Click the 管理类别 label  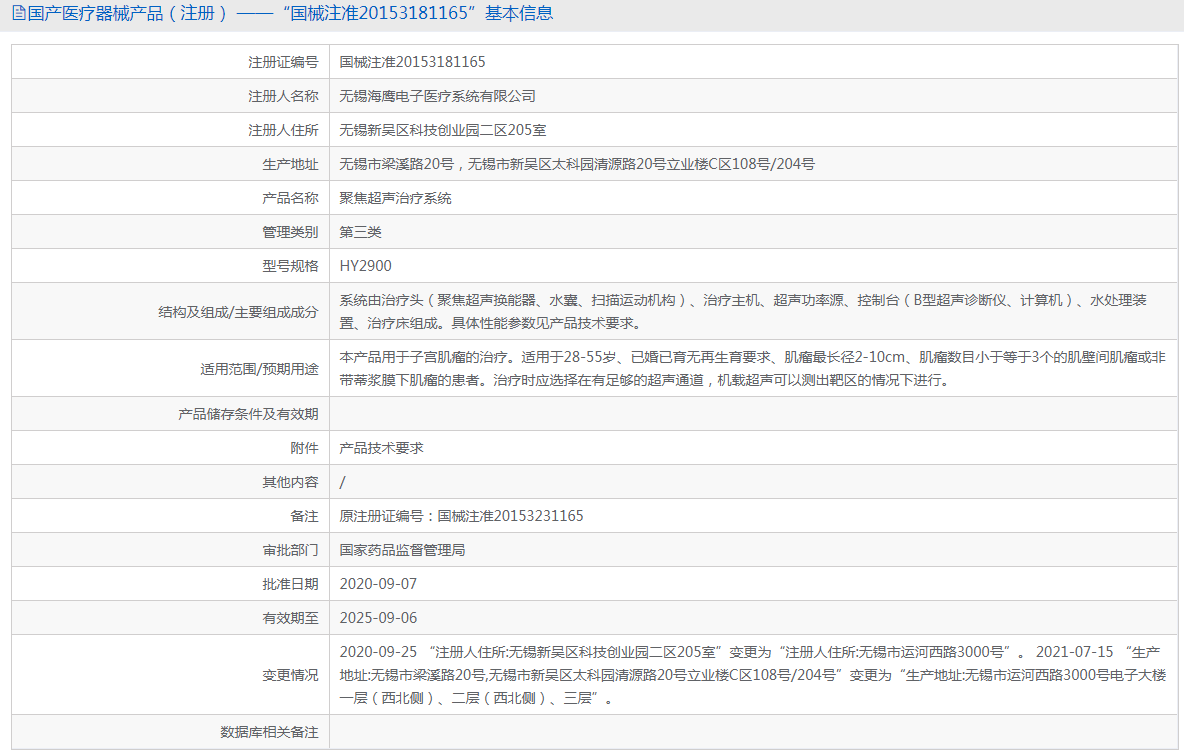pos(290,232)
